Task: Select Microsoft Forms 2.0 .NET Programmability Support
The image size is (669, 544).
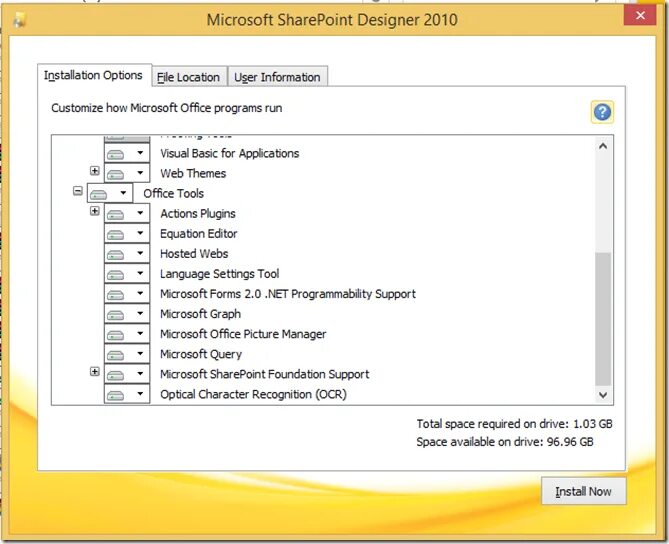Action: pos(288,294)
